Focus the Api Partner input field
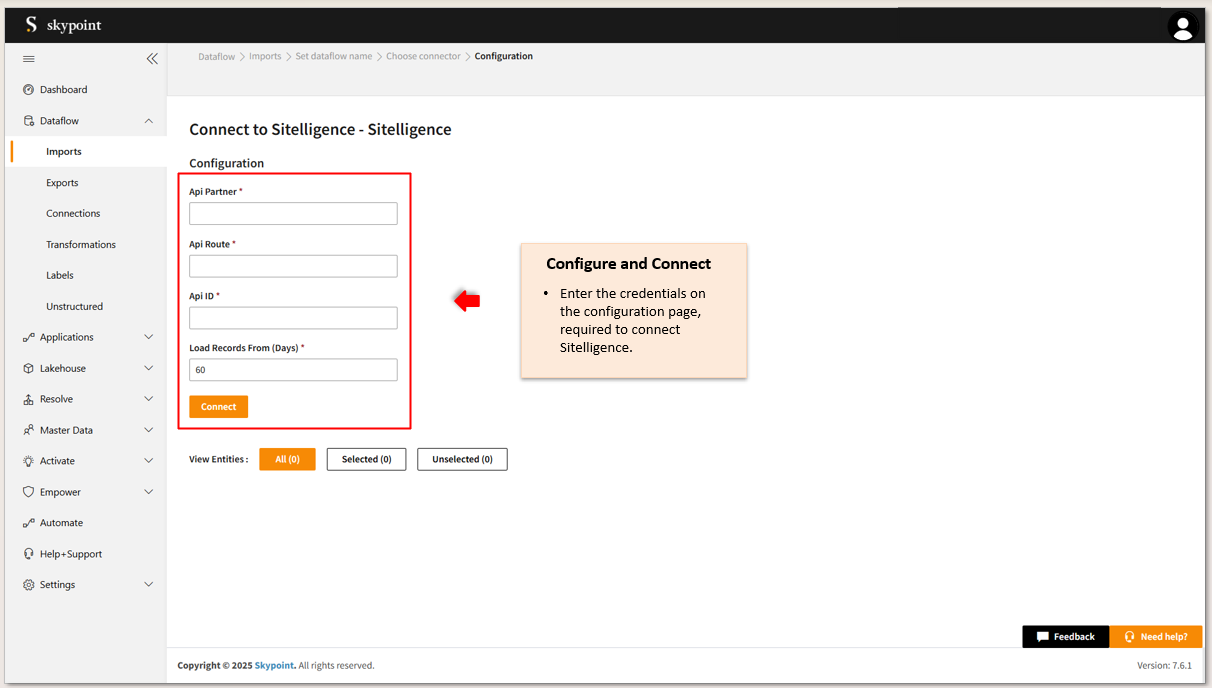 click(x=293, y=214)
